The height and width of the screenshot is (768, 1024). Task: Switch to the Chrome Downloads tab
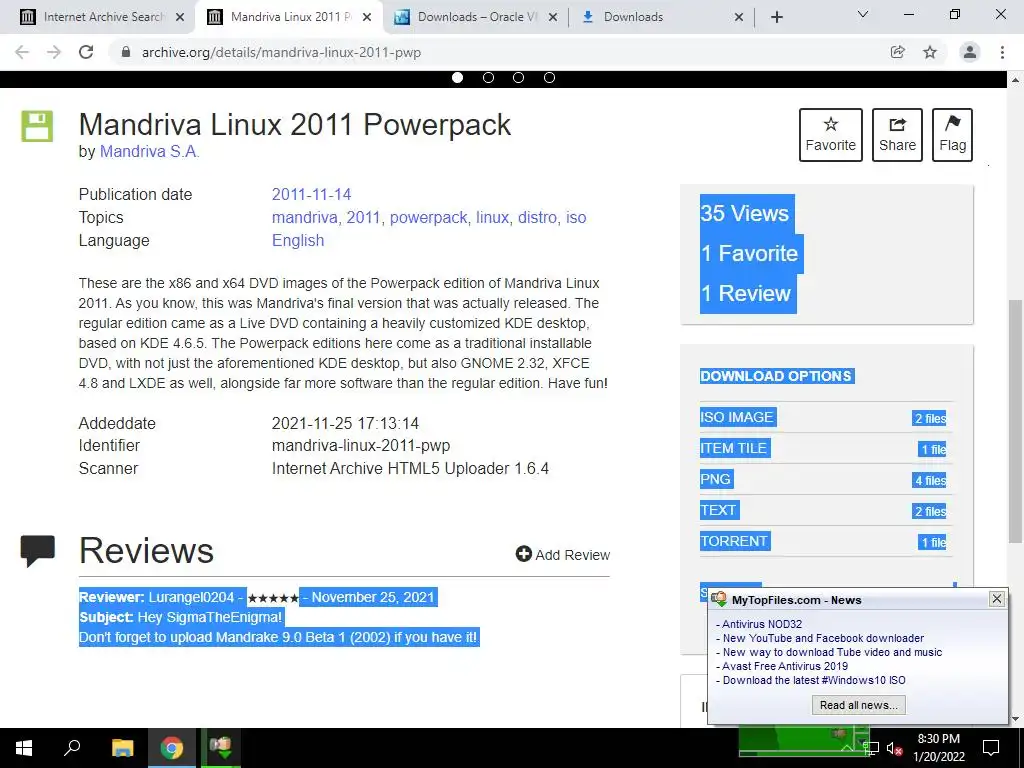pyautogui.click(x=660, y=17)
